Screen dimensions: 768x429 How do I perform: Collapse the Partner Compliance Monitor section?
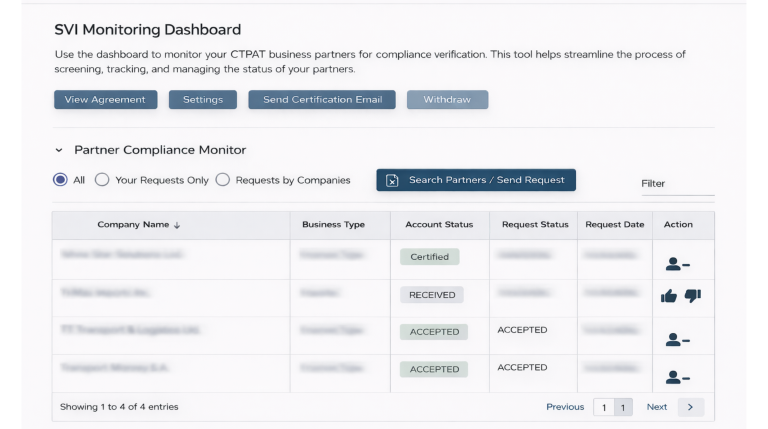(59, 150)
